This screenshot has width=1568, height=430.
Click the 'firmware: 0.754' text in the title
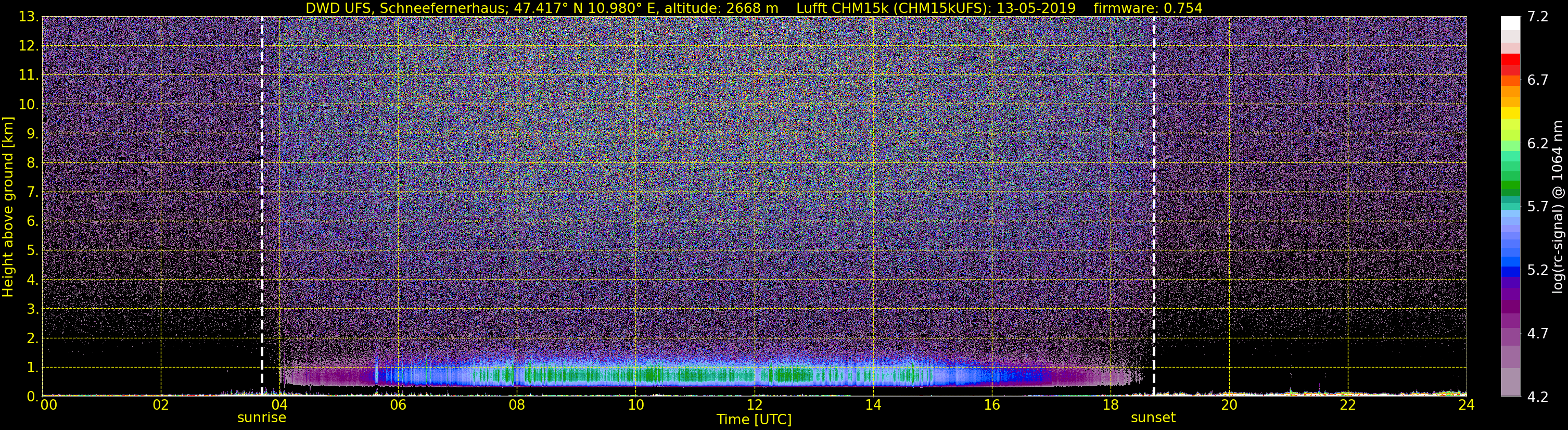pos(1148,8)
